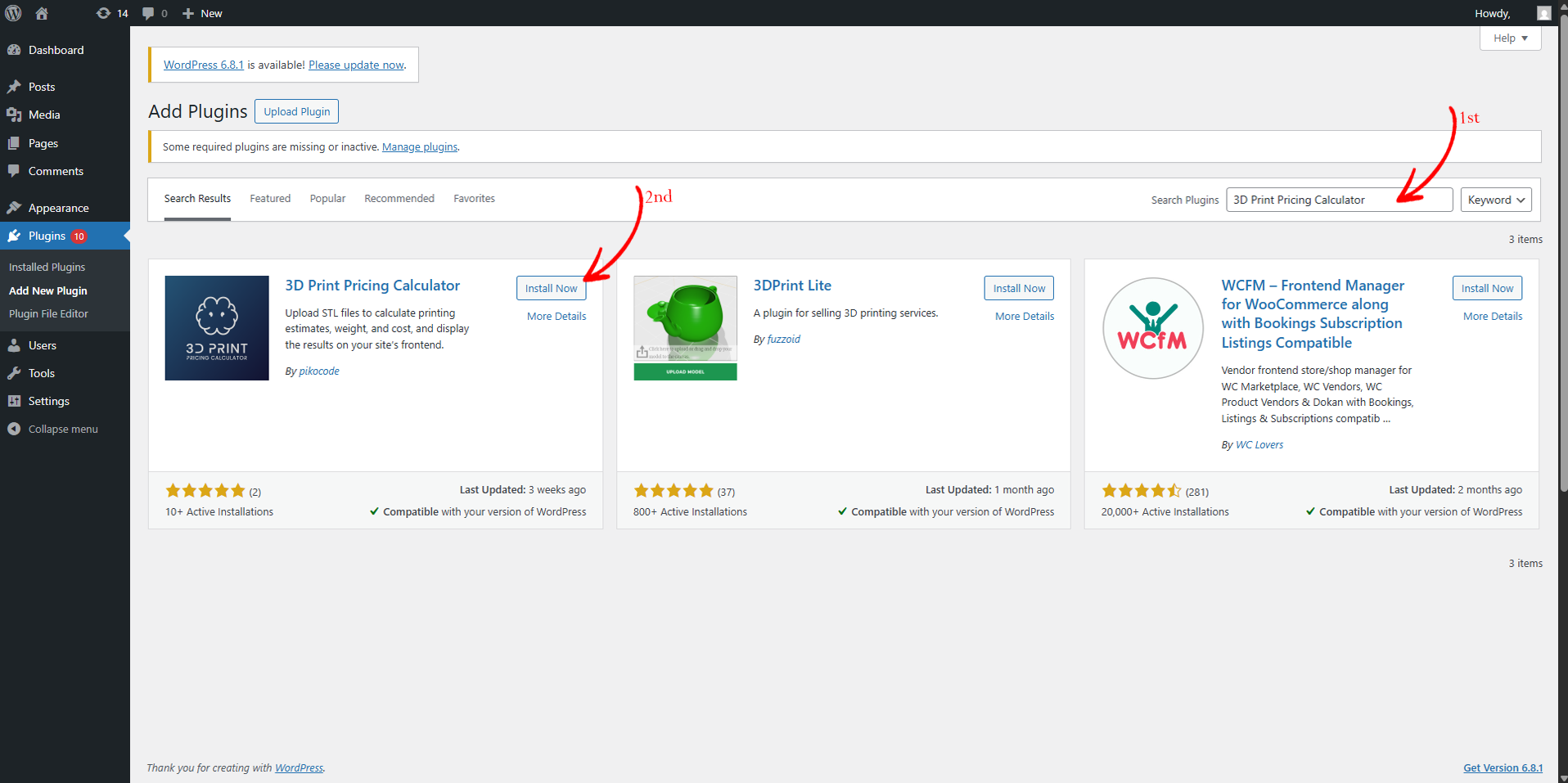Open the updates icon showing 14
Viewport: 1568px width, 783px height.
click(112, 13)
